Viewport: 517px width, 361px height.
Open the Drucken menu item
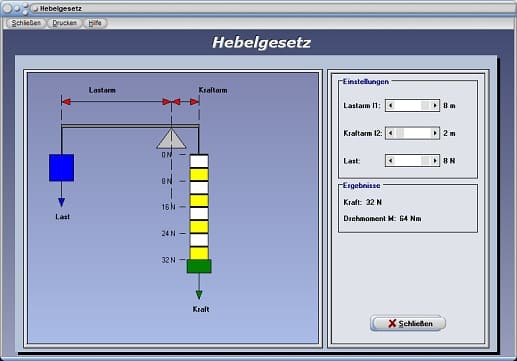65,23
